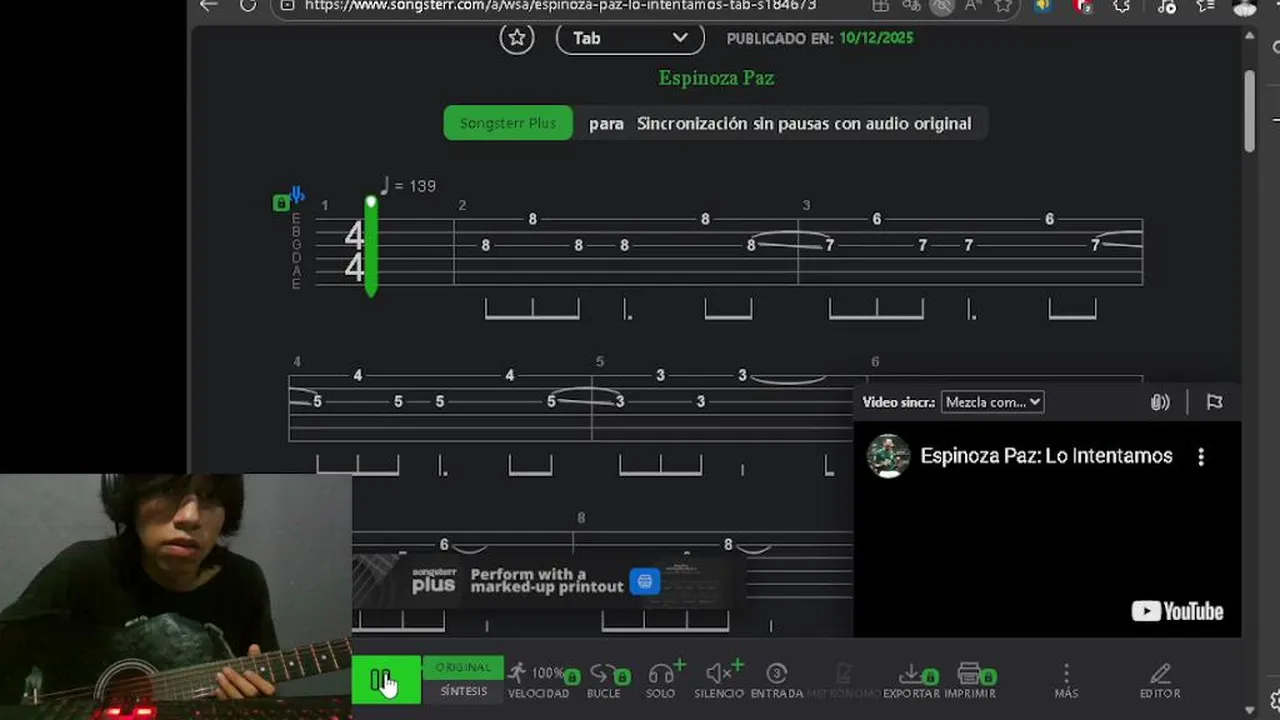Viewport: 1280px width, 720px height.
Task: Switch audio to SÍNTESIS mode
Action: point(464,691)
